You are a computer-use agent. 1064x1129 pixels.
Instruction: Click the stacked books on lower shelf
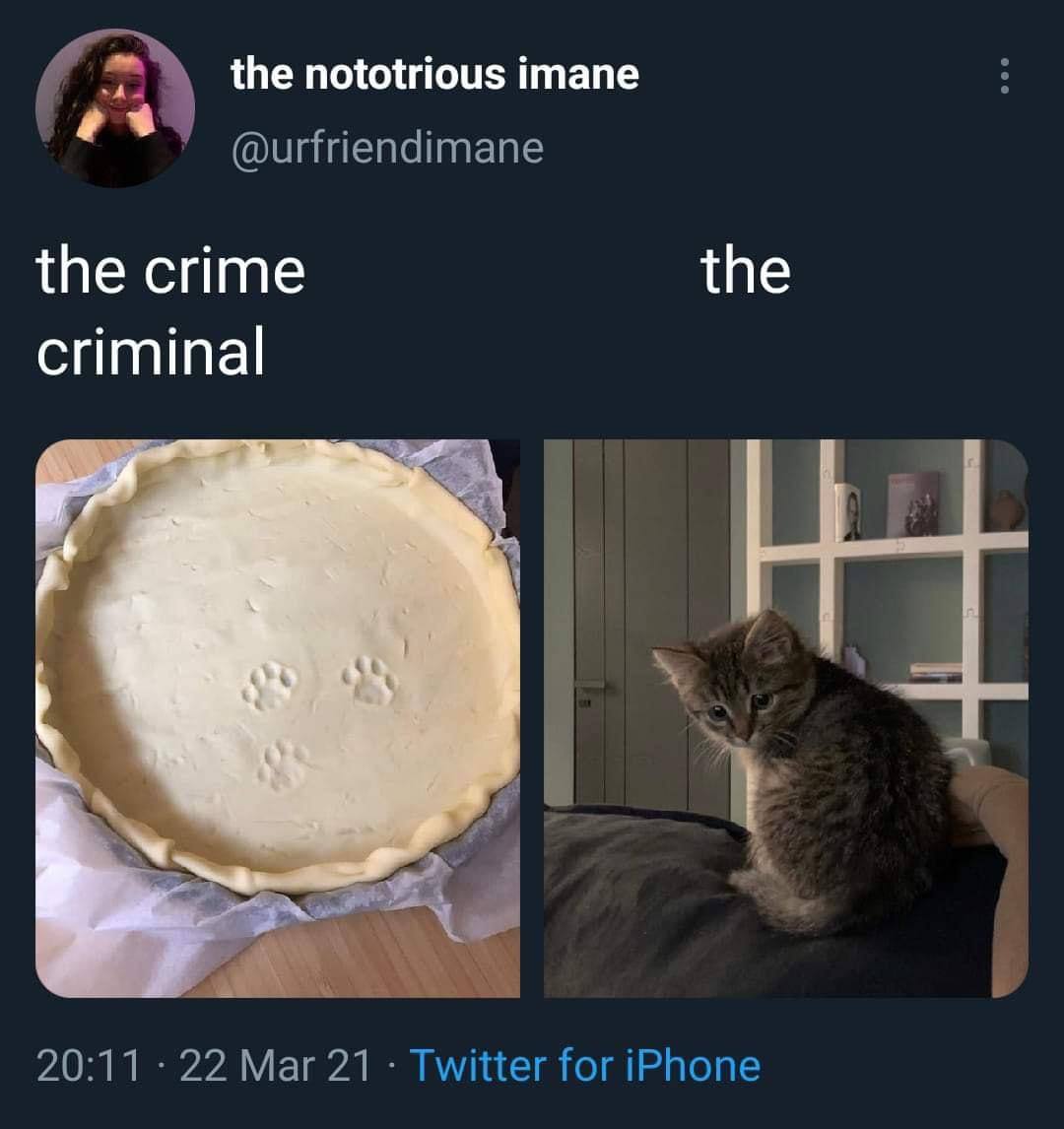click(936, 673)
